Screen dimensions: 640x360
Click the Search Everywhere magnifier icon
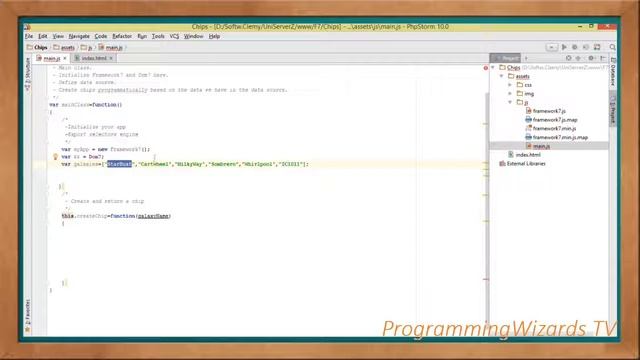click(612, 47)
